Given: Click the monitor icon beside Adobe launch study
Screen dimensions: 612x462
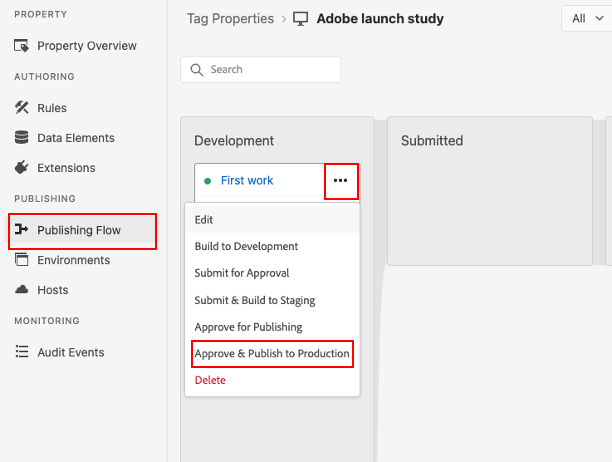Looking at the screenshot, I should coord(301,19).
